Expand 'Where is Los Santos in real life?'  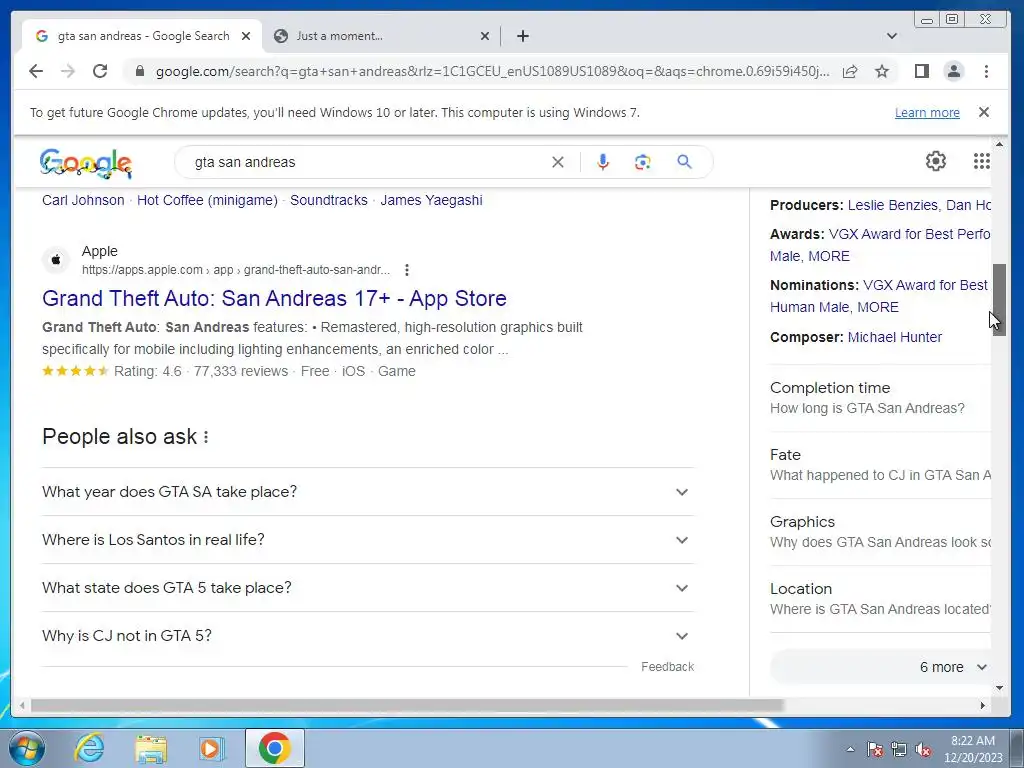point(368,540)
